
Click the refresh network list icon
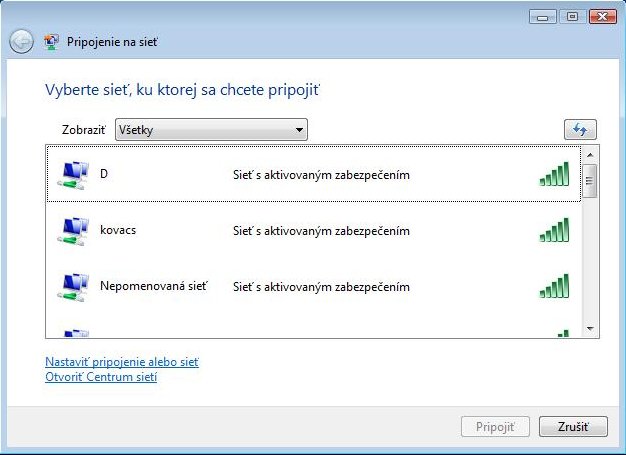580,129
